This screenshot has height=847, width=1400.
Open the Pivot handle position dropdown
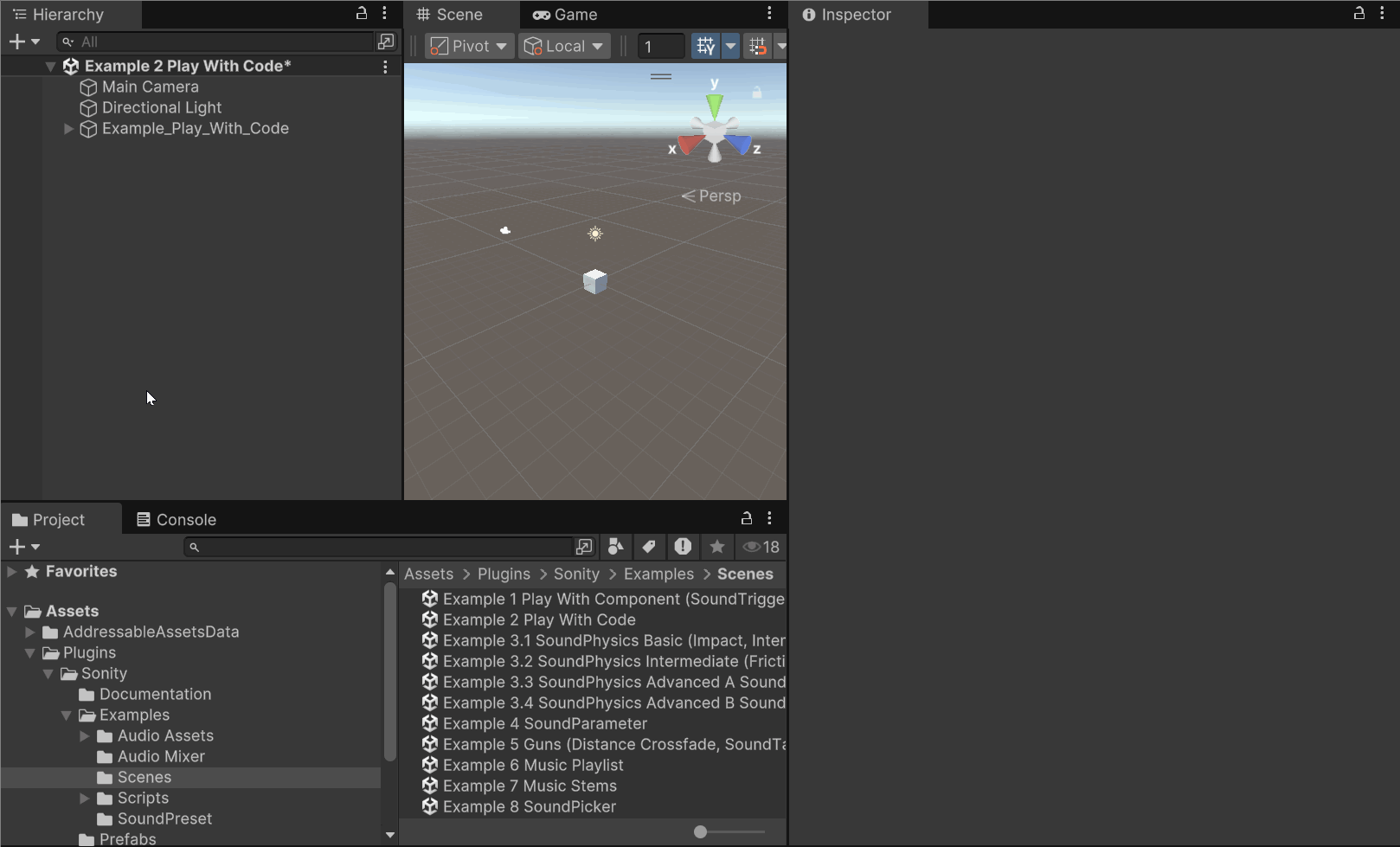[470, 46]
